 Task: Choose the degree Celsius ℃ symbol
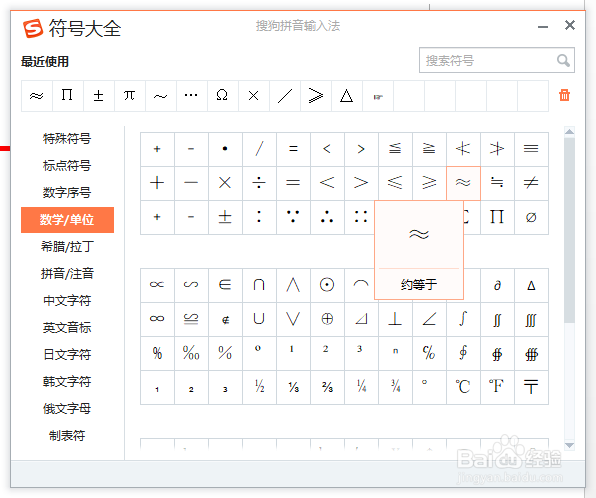click(463, 387)
